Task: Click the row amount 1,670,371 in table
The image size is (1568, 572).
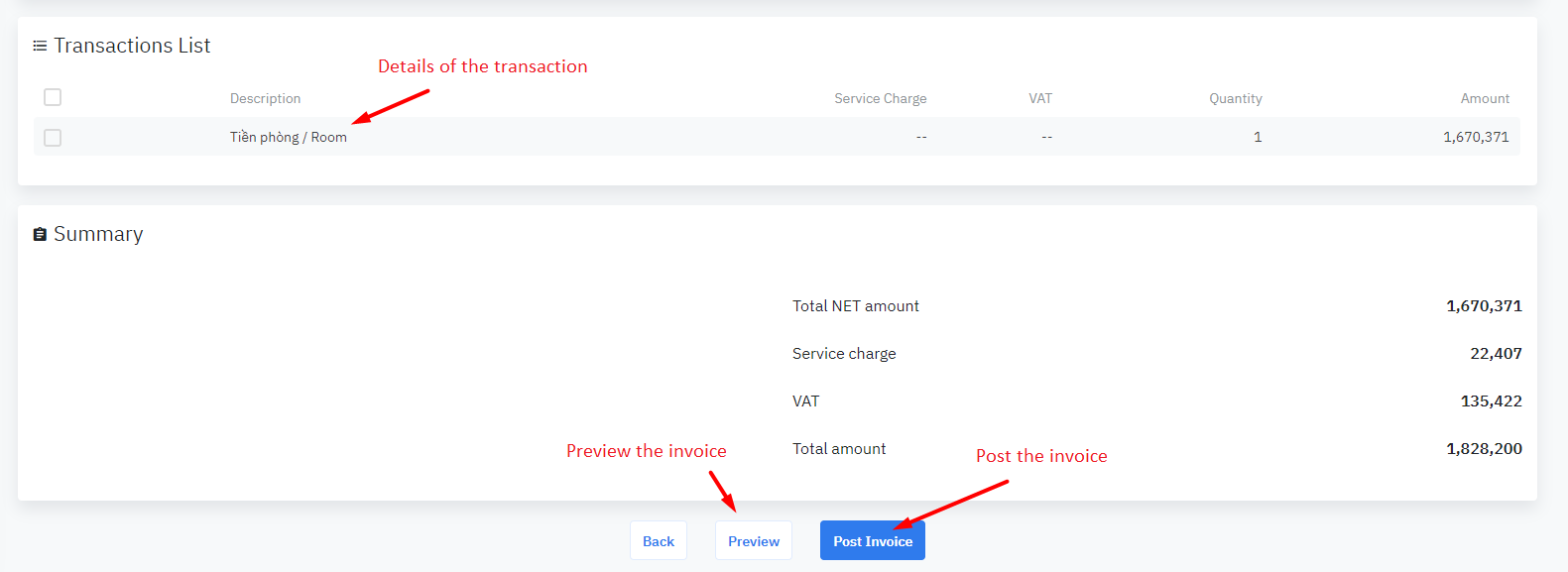Action: 1475,137
